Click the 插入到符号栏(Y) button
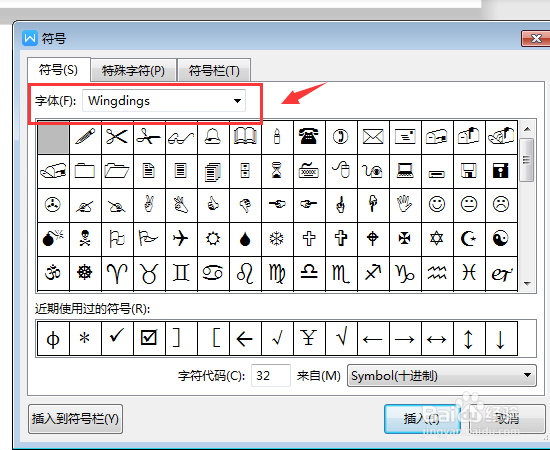This screenshot has height=450, width=550. pyautogui.click(x=75, y=419)
